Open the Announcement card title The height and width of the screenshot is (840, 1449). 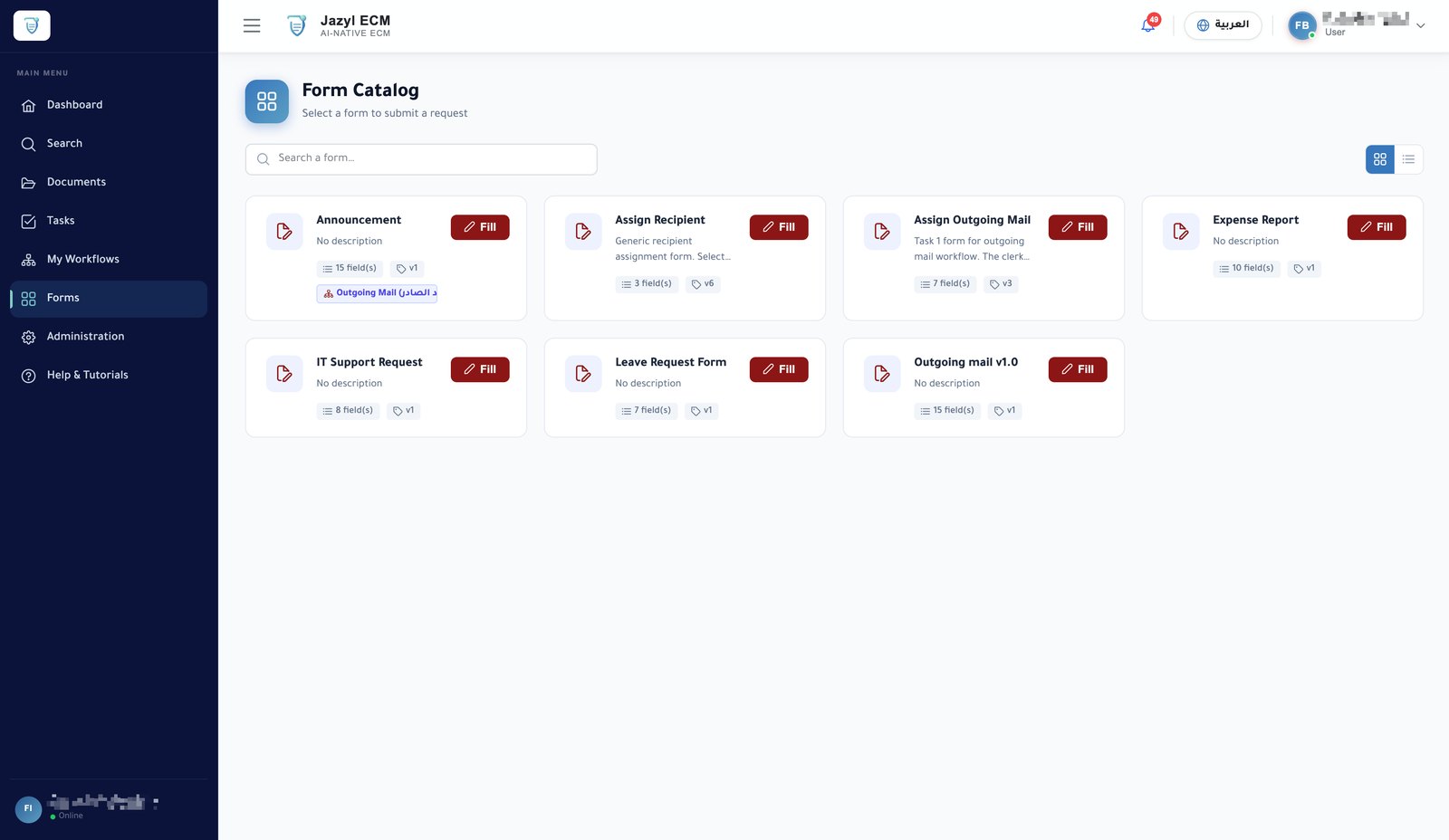[359, 220]
